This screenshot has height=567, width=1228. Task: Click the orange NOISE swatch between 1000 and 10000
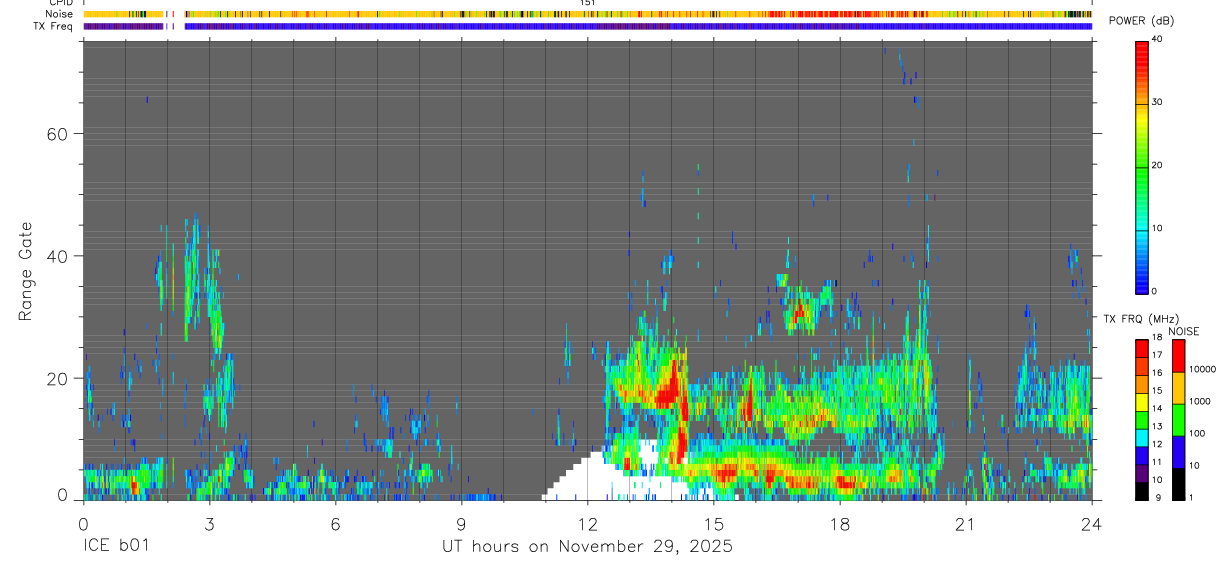(1178, 388)
